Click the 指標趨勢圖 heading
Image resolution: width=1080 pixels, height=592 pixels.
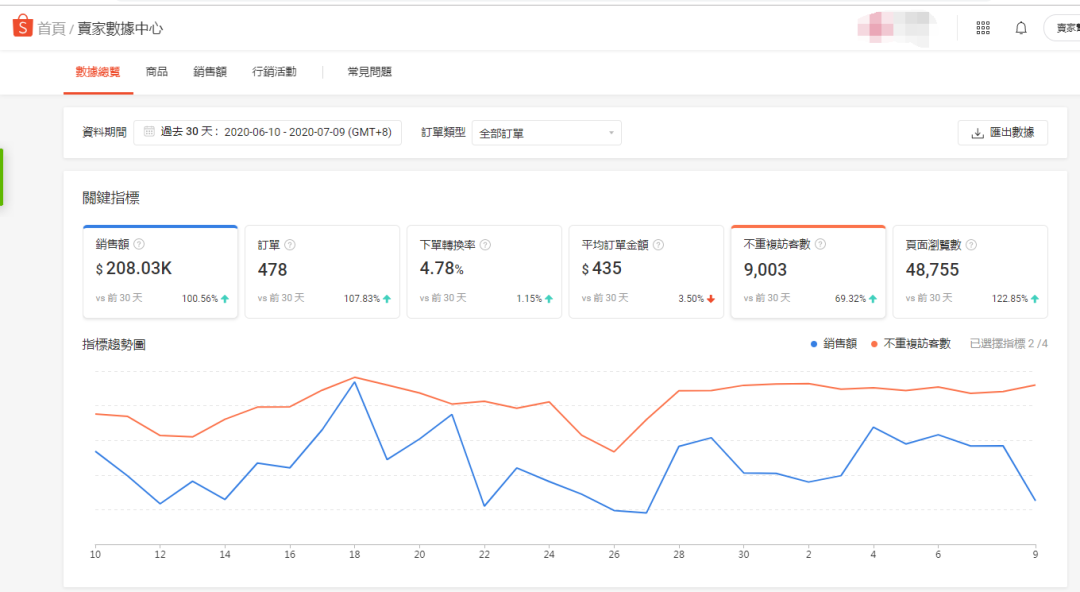click(x=114, y=345)
